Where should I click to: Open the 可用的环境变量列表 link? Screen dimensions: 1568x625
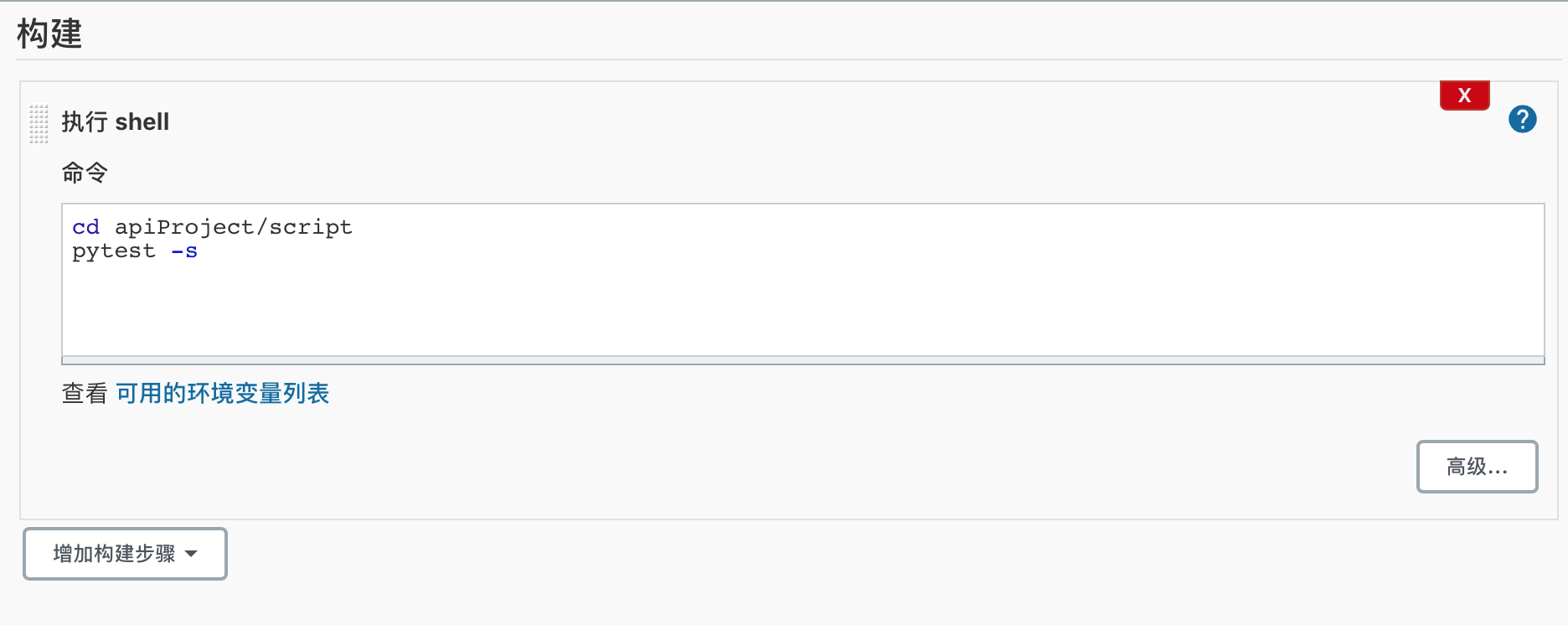[x=223, y=393]
